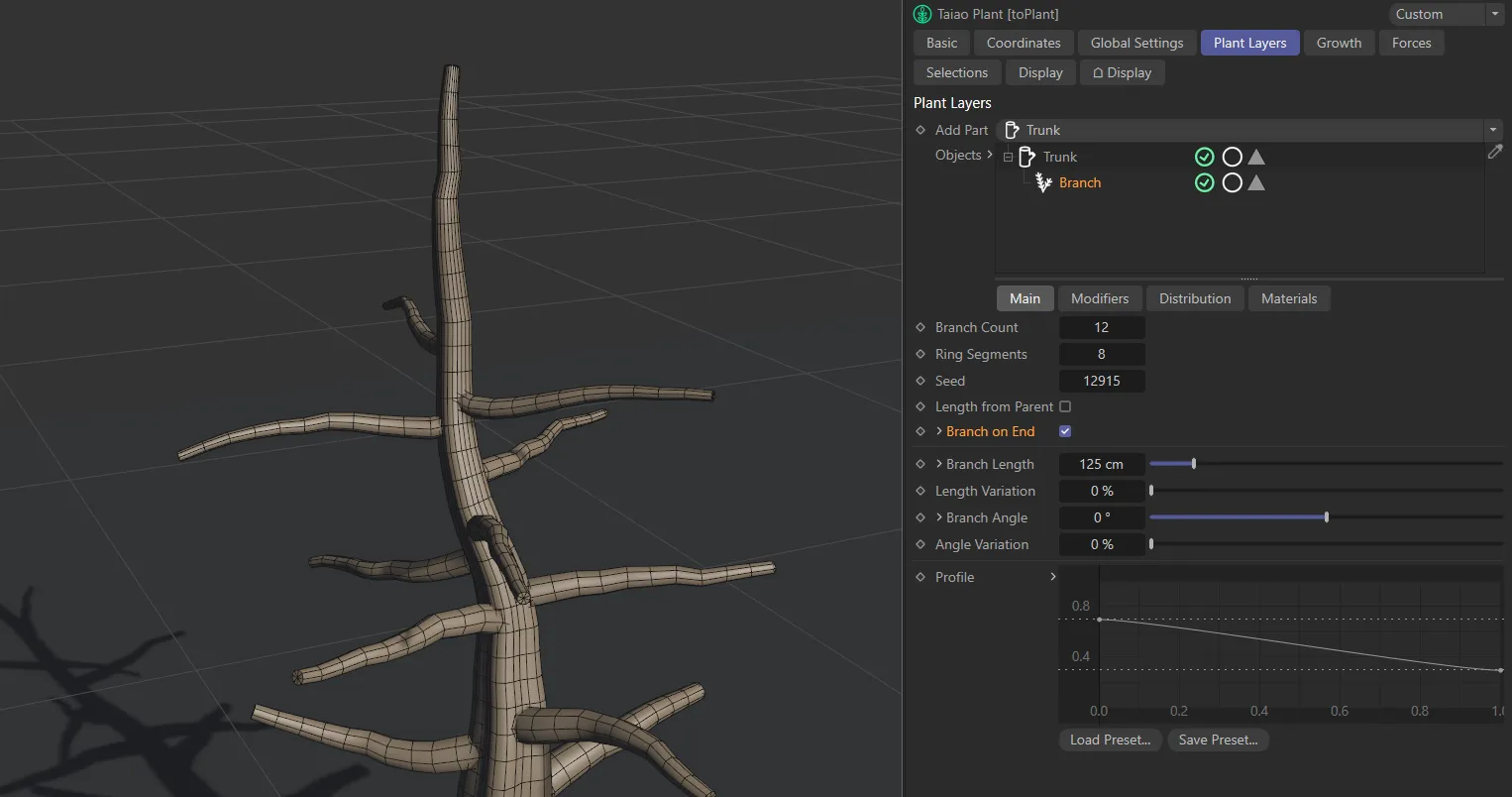Viewport: 1512px width, 797px height.
Task: Click the keyframe diamond next to Branch Count
Action: point(920,327)
